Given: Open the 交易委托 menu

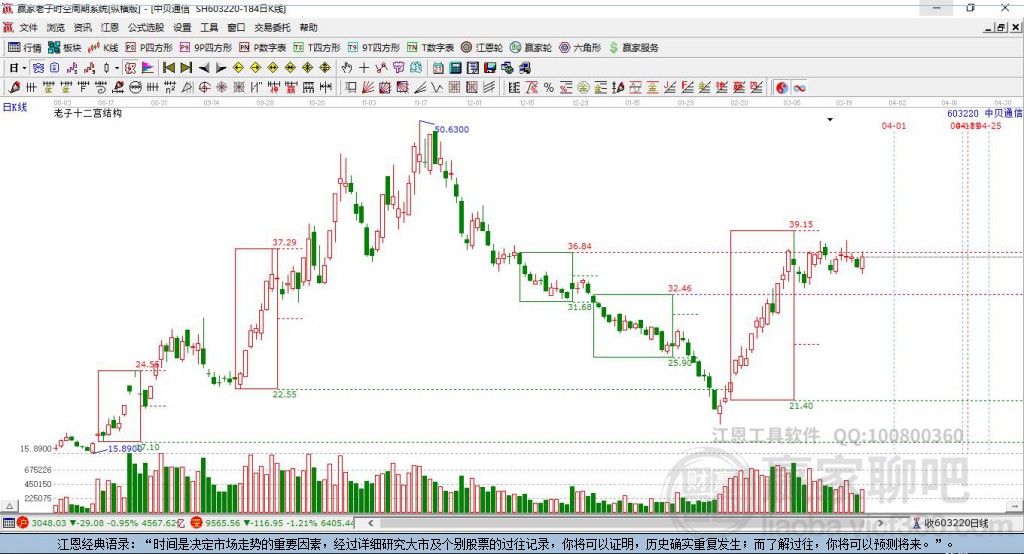Looking at the screenshot, I should coord(272,27).
